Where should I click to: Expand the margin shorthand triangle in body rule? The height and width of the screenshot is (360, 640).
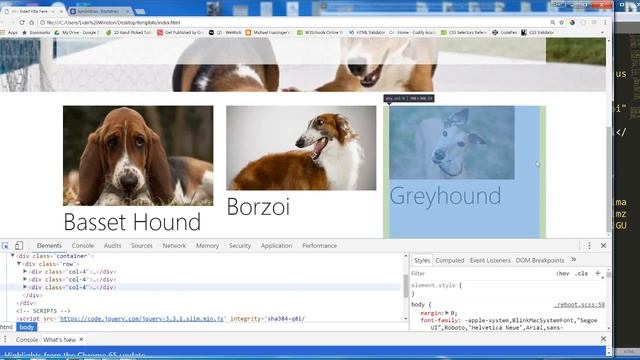pyautogui.click(x=447, y=313)
